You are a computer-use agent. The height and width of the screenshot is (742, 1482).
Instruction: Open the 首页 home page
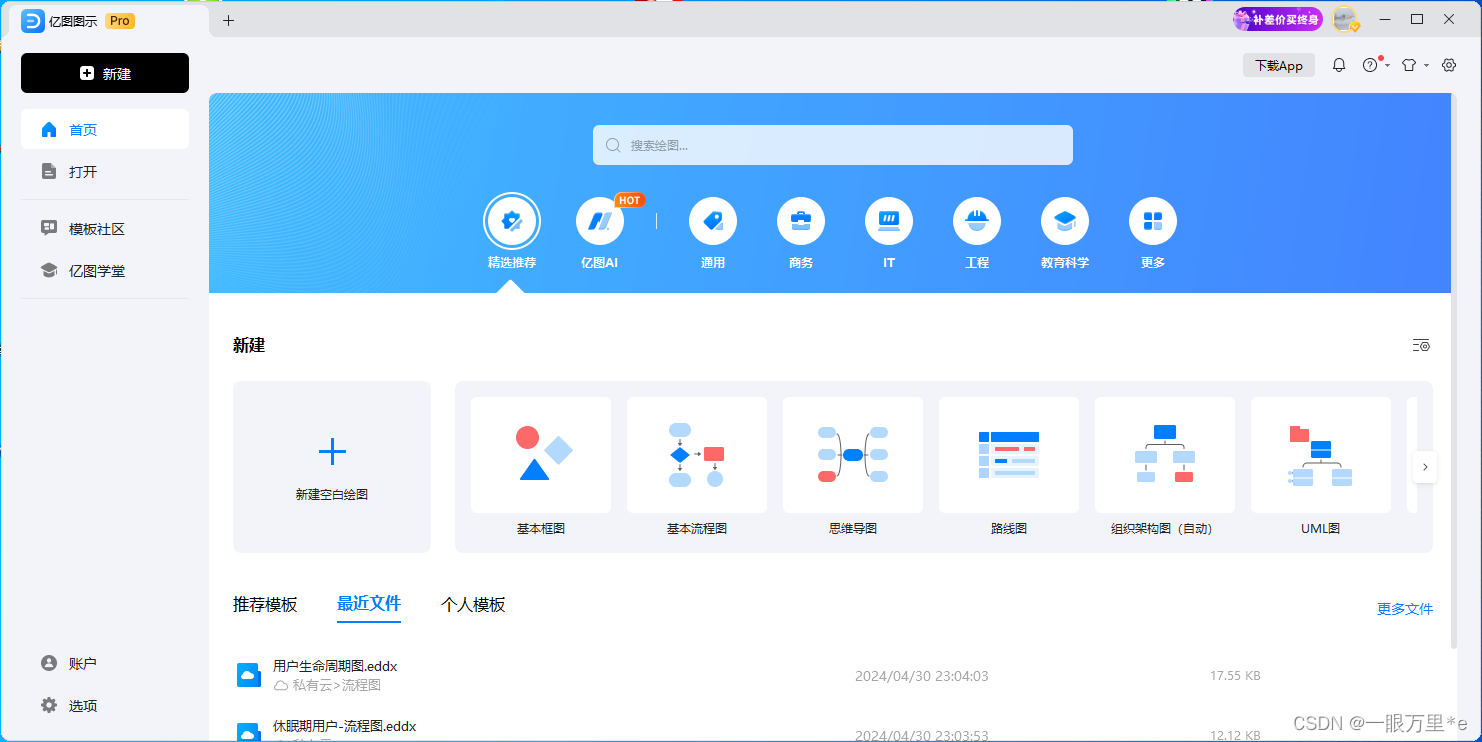tap(105, 130)
